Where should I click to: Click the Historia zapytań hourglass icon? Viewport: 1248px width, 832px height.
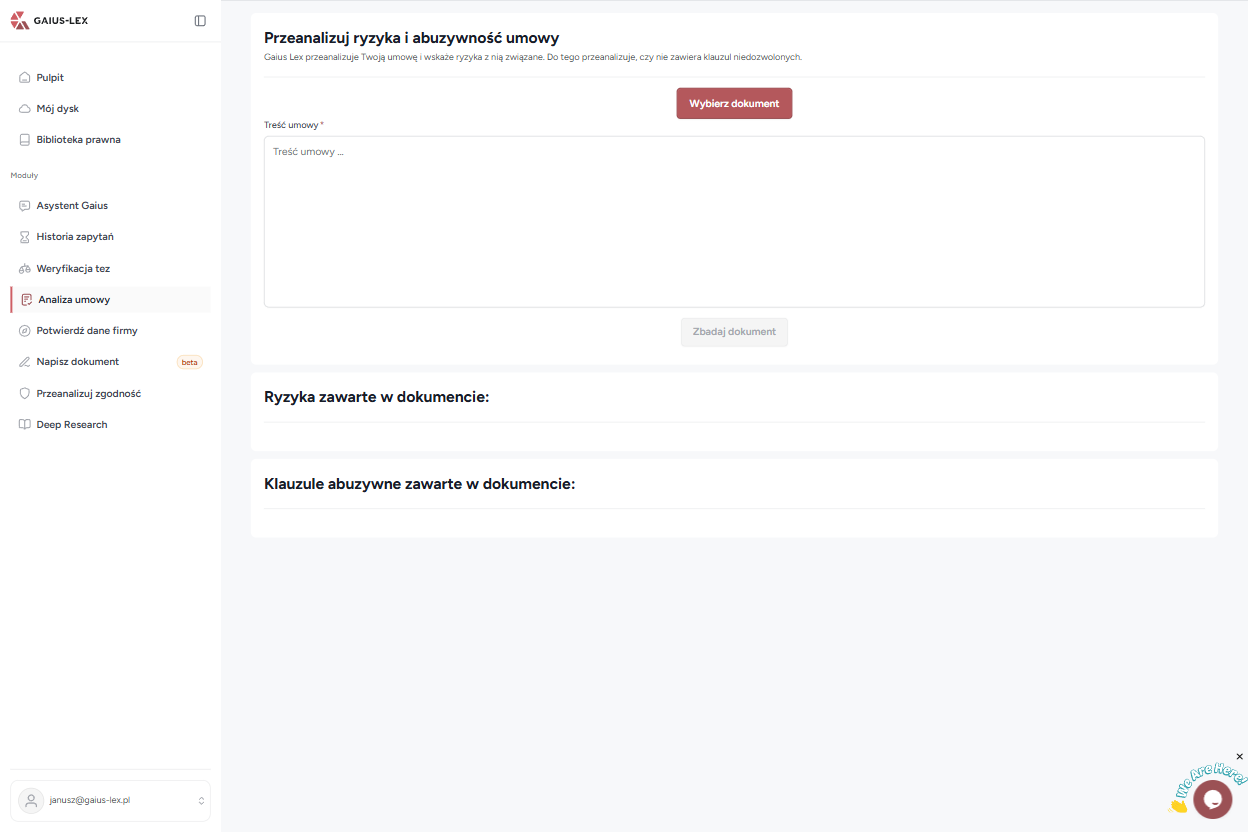click(22, 237)
